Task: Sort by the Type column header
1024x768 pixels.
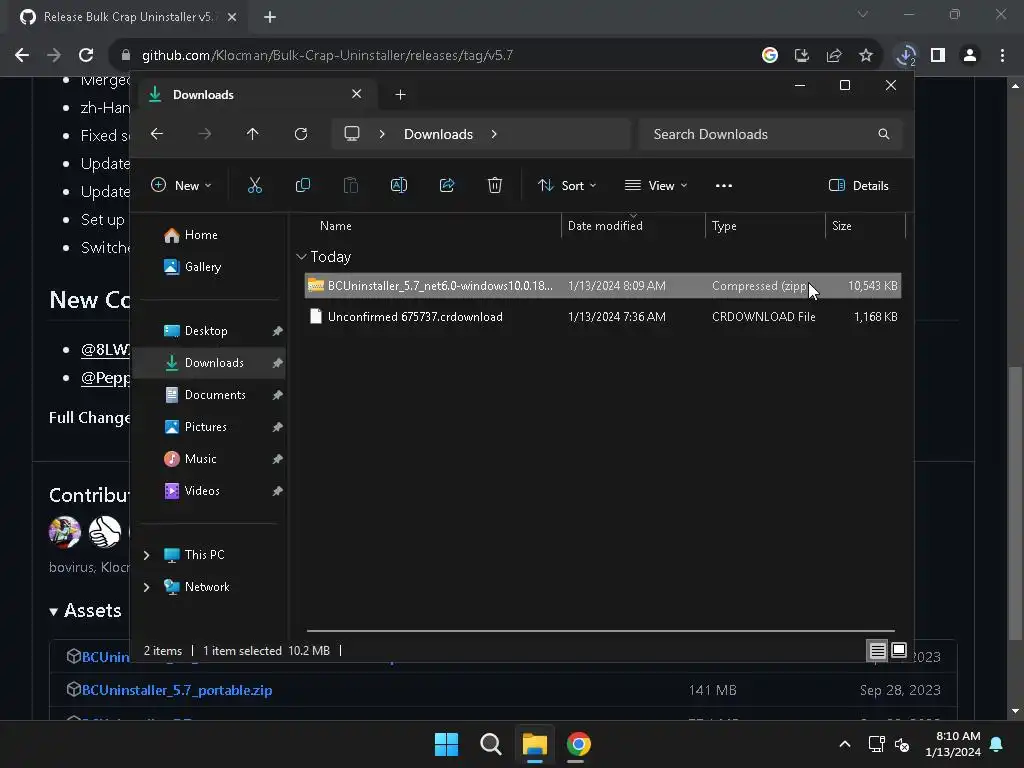Action: point(765,226)
